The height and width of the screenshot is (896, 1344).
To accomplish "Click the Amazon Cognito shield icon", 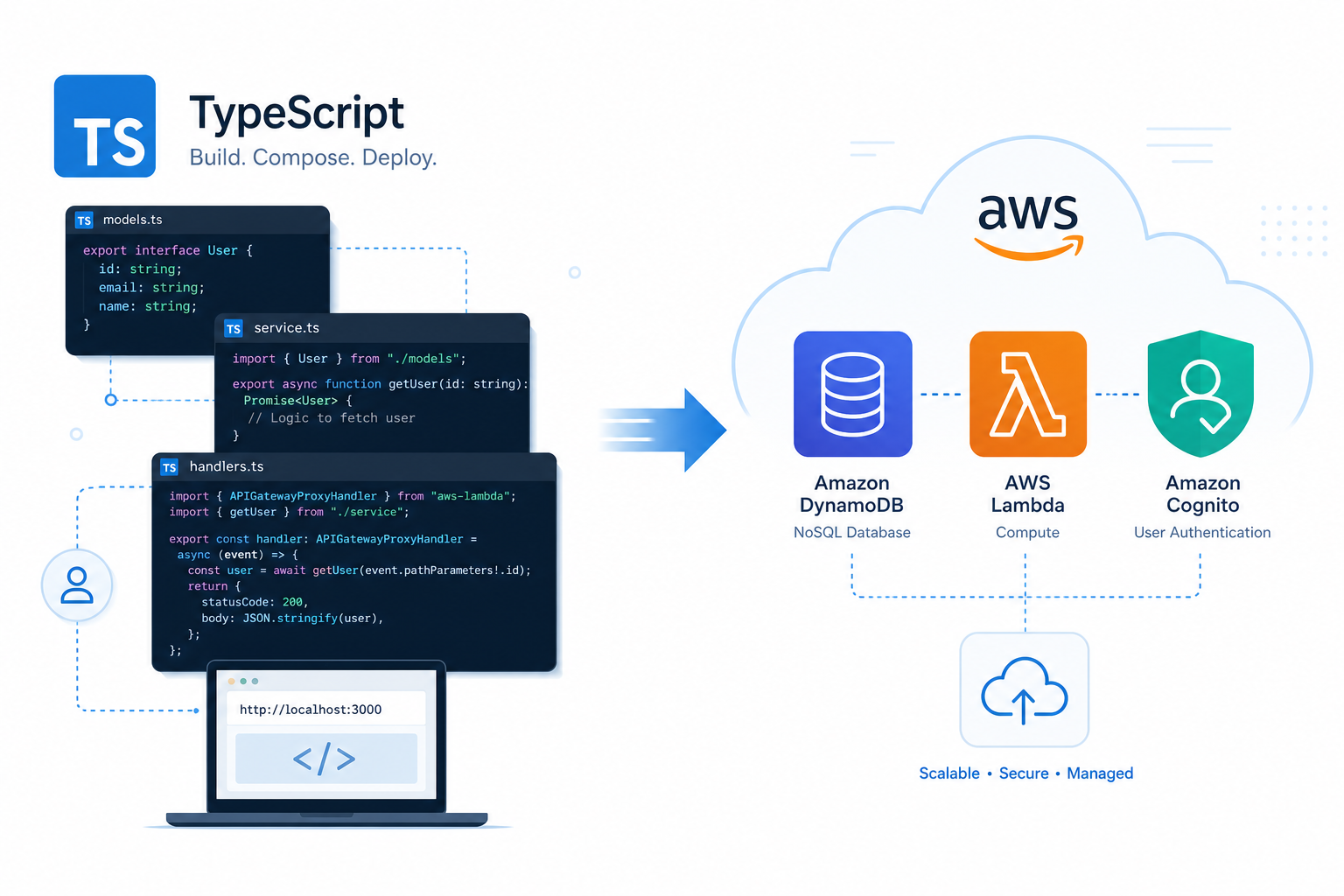I will (x=1200, y=394).
